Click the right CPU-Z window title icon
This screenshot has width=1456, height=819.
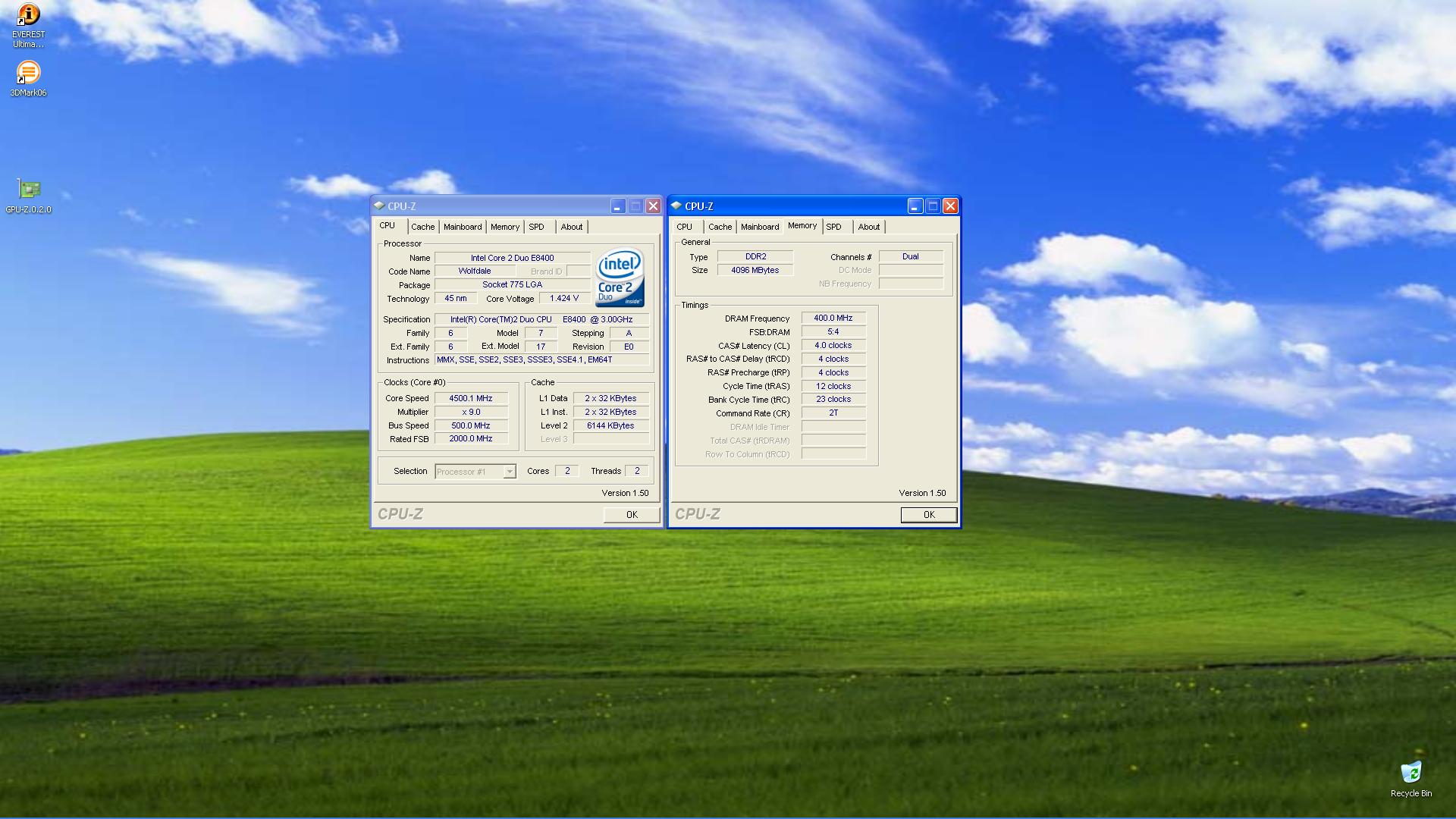676,206
